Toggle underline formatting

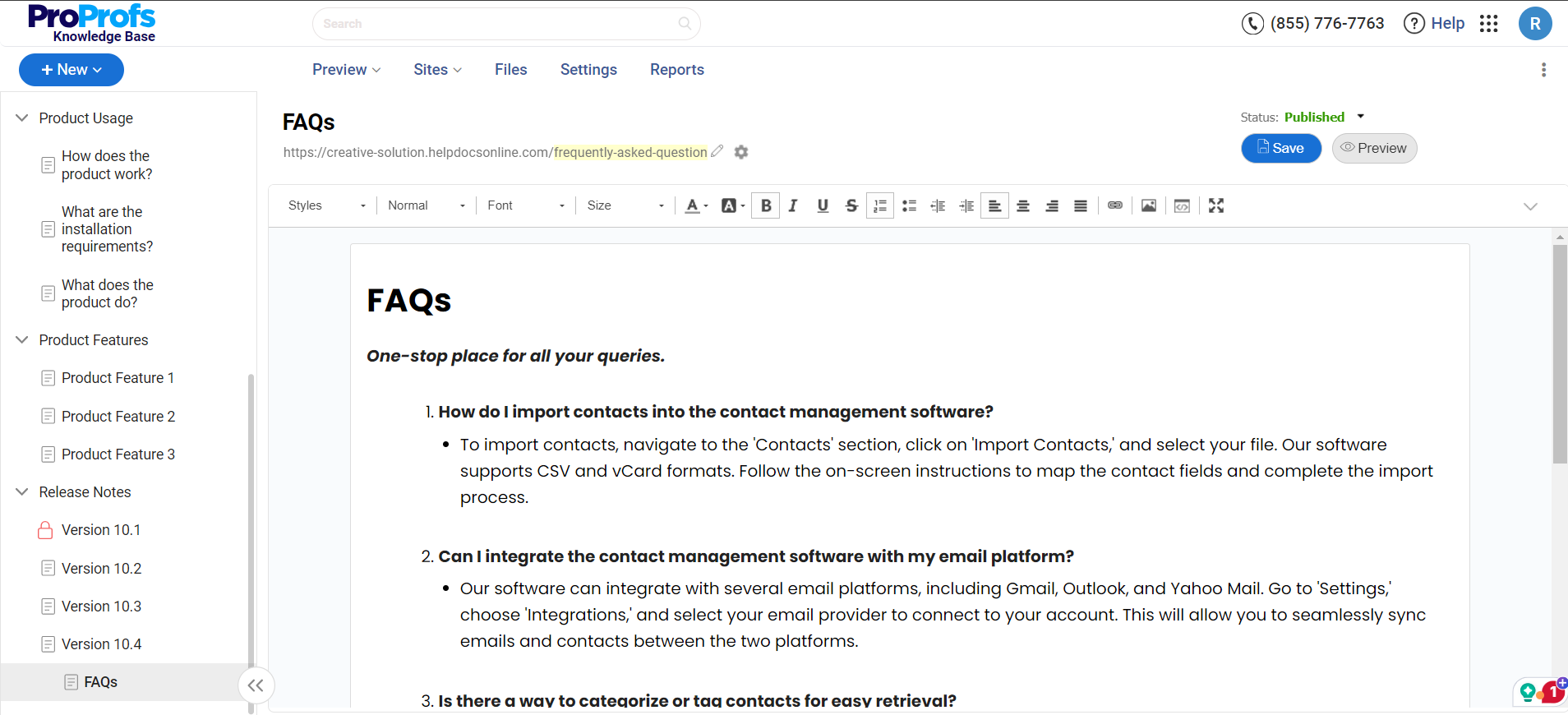pyautogui.click(x=823, y=205)
